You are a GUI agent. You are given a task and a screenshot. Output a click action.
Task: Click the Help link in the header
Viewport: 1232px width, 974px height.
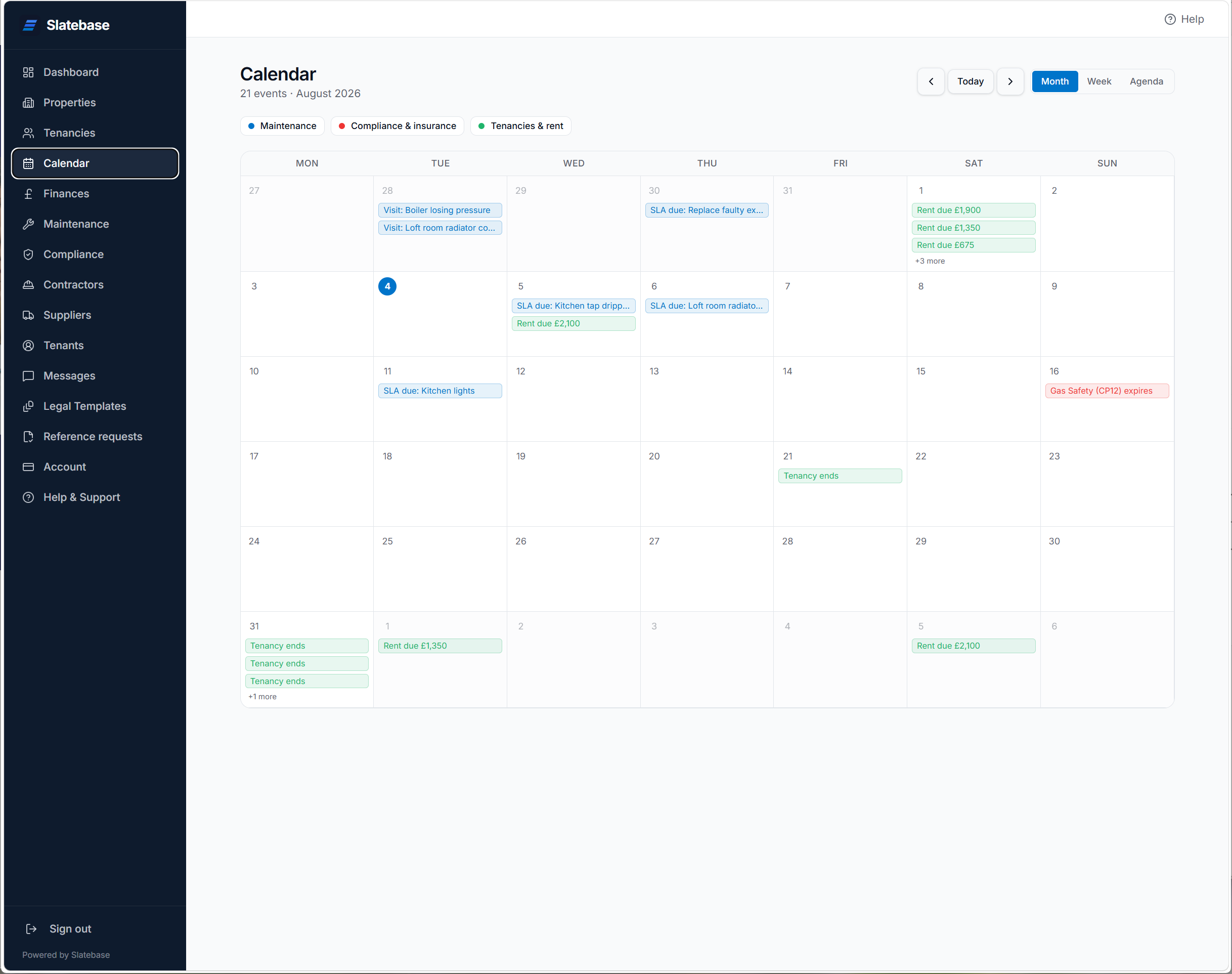1184,19
